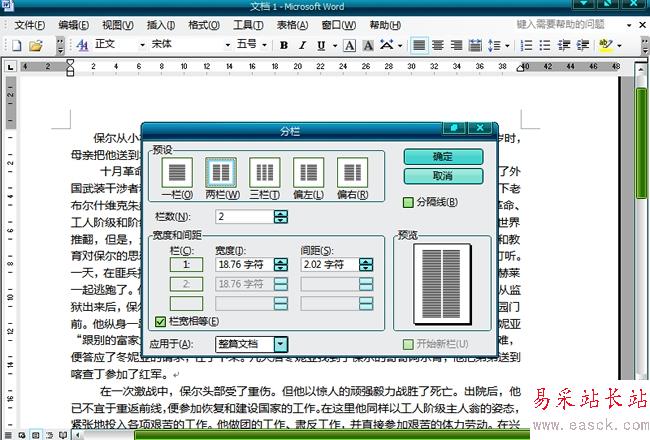Adjust column 1 spacing spinner
This screenshot has width=650, height=440.
pyautogui.click(x=366, y=265)
